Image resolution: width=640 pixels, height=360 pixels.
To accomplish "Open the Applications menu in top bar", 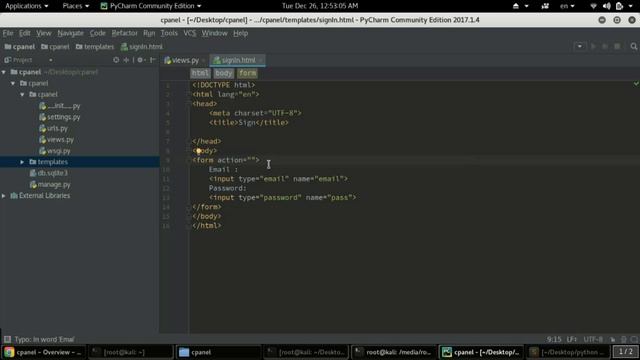I will click(x=27, y=6).
